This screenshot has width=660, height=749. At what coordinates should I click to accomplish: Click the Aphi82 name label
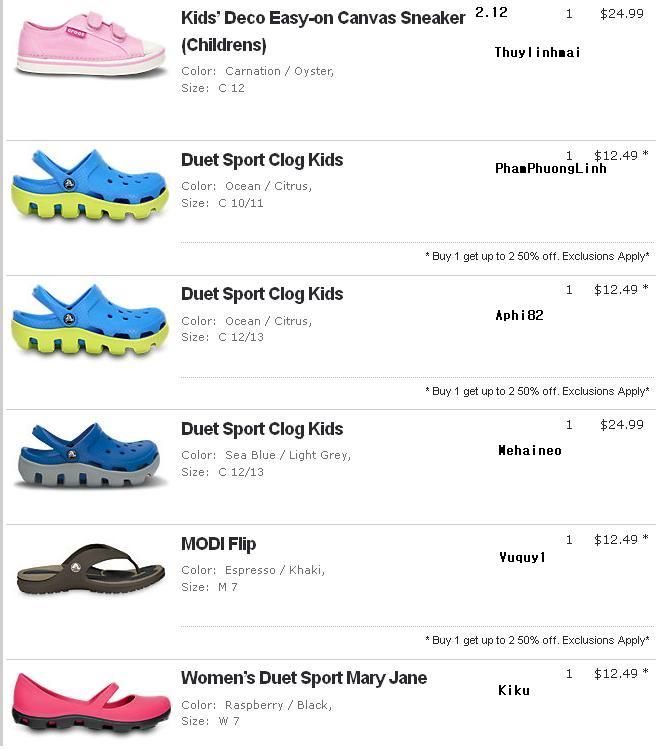[519, 315]
